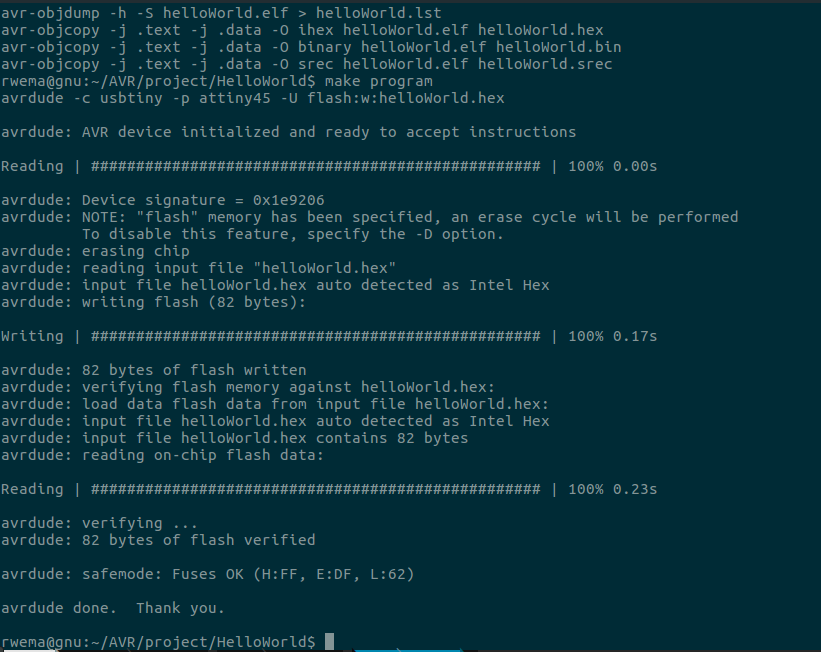This screenshot has width=821, height=652.
Task: Click the "writing flash (82 bytes):" line
Action: point(181,302)
